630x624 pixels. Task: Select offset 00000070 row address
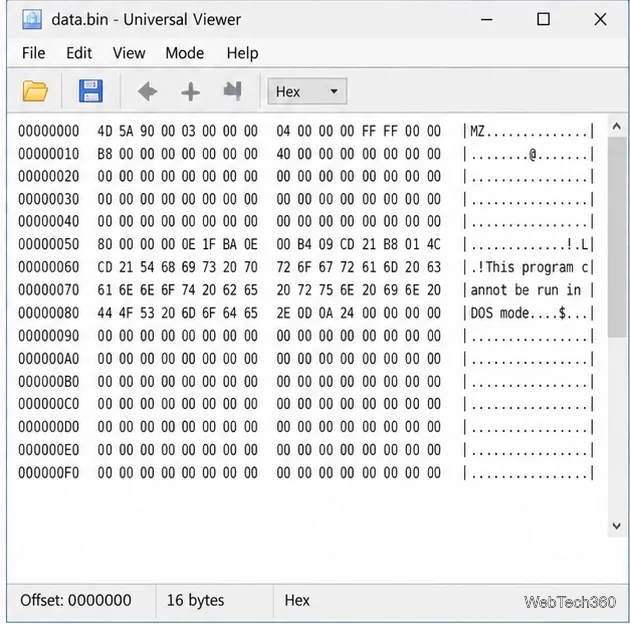click(49, 290)
